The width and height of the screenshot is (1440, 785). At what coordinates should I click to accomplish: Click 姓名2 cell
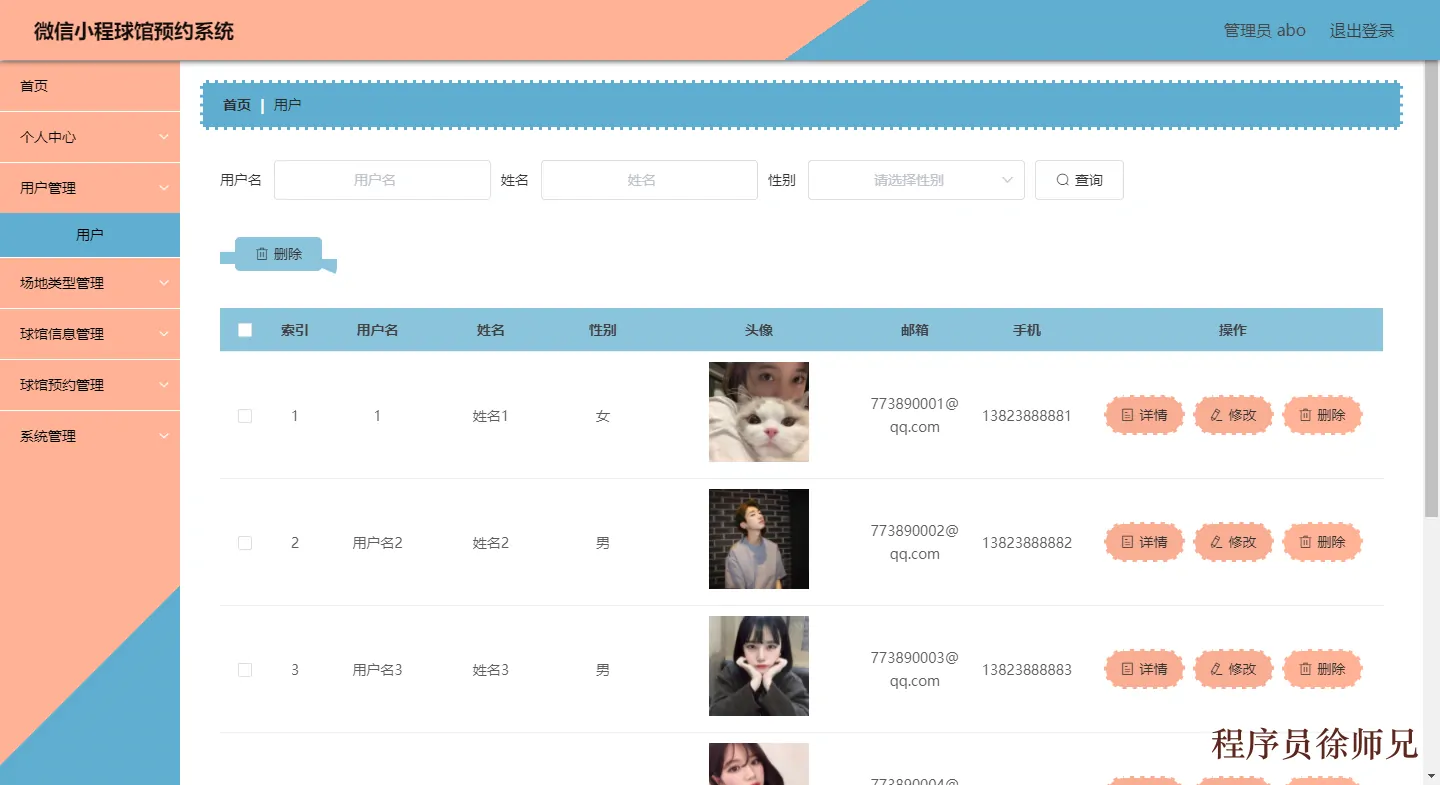[x=491, y=543]
